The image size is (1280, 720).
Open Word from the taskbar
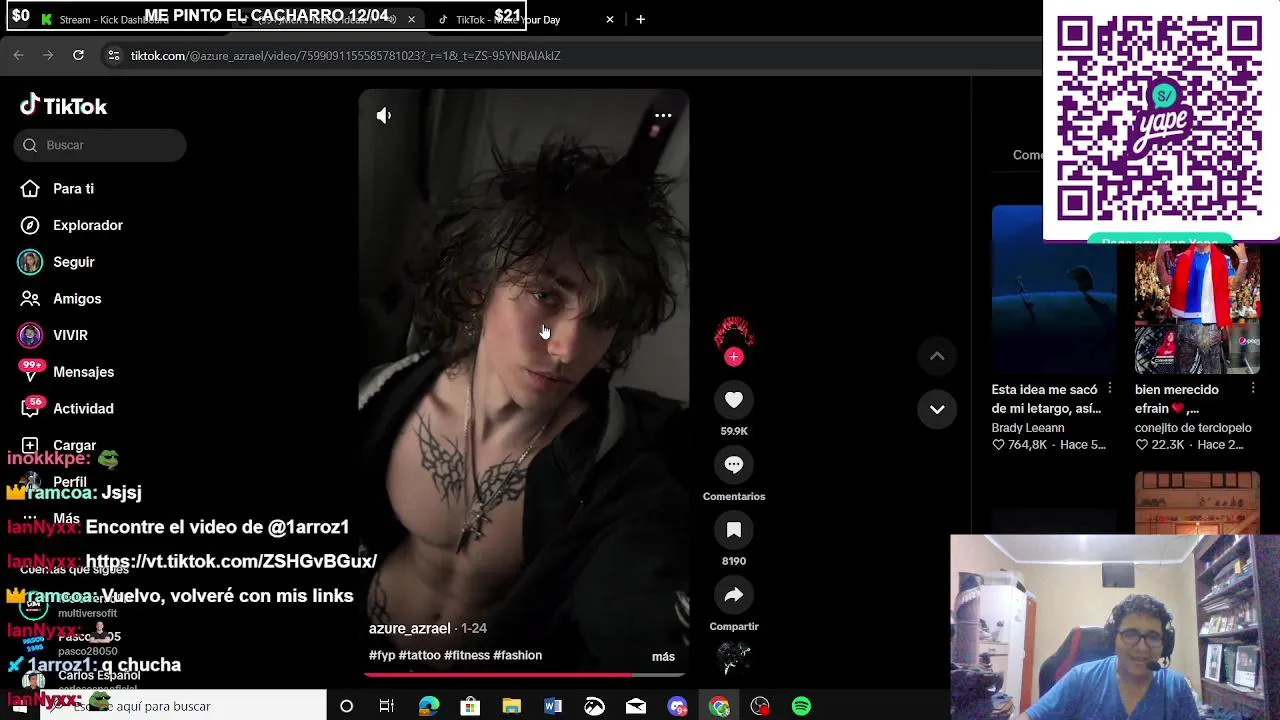pos(553,706)
